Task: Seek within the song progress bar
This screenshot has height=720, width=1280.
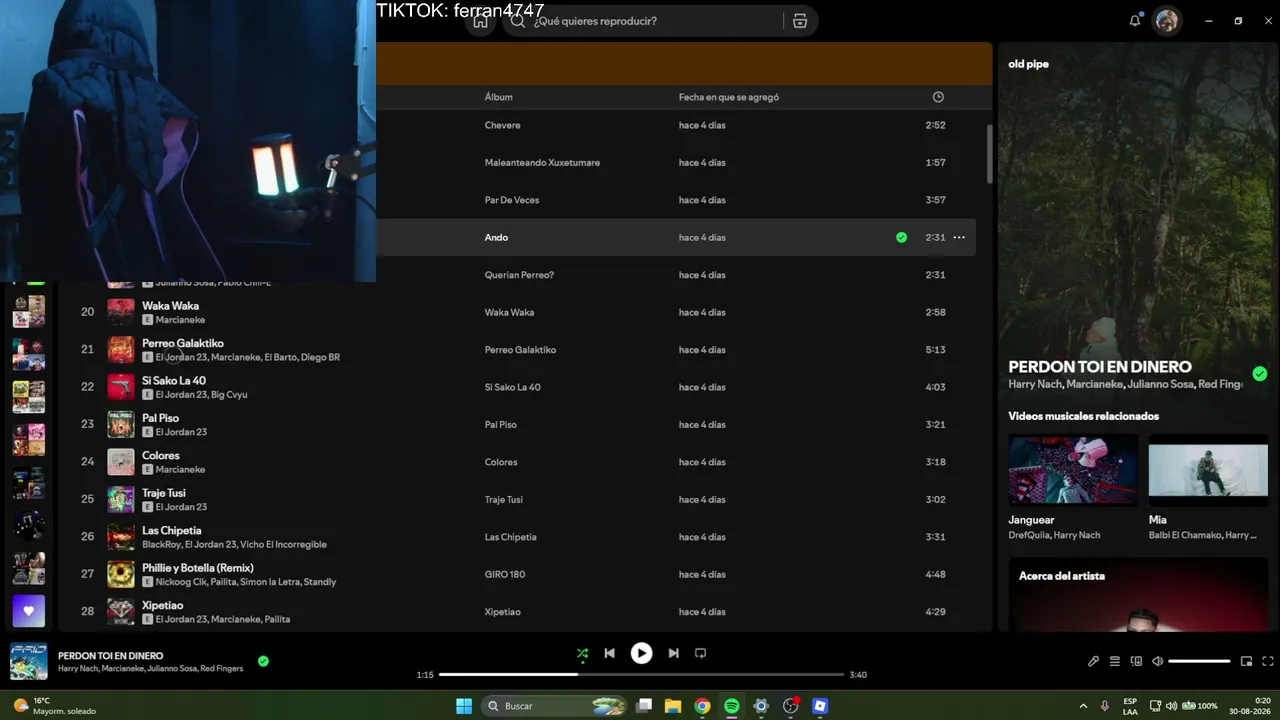Action: (642, 675)
